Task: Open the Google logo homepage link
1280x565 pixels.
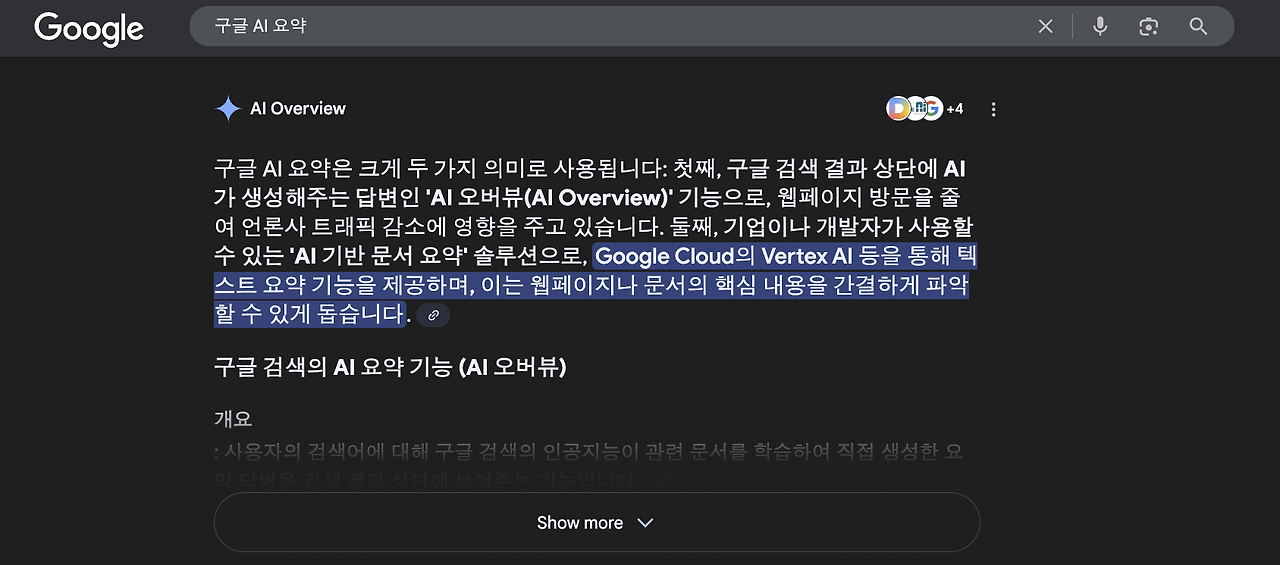Action: [x=89, y=28]
